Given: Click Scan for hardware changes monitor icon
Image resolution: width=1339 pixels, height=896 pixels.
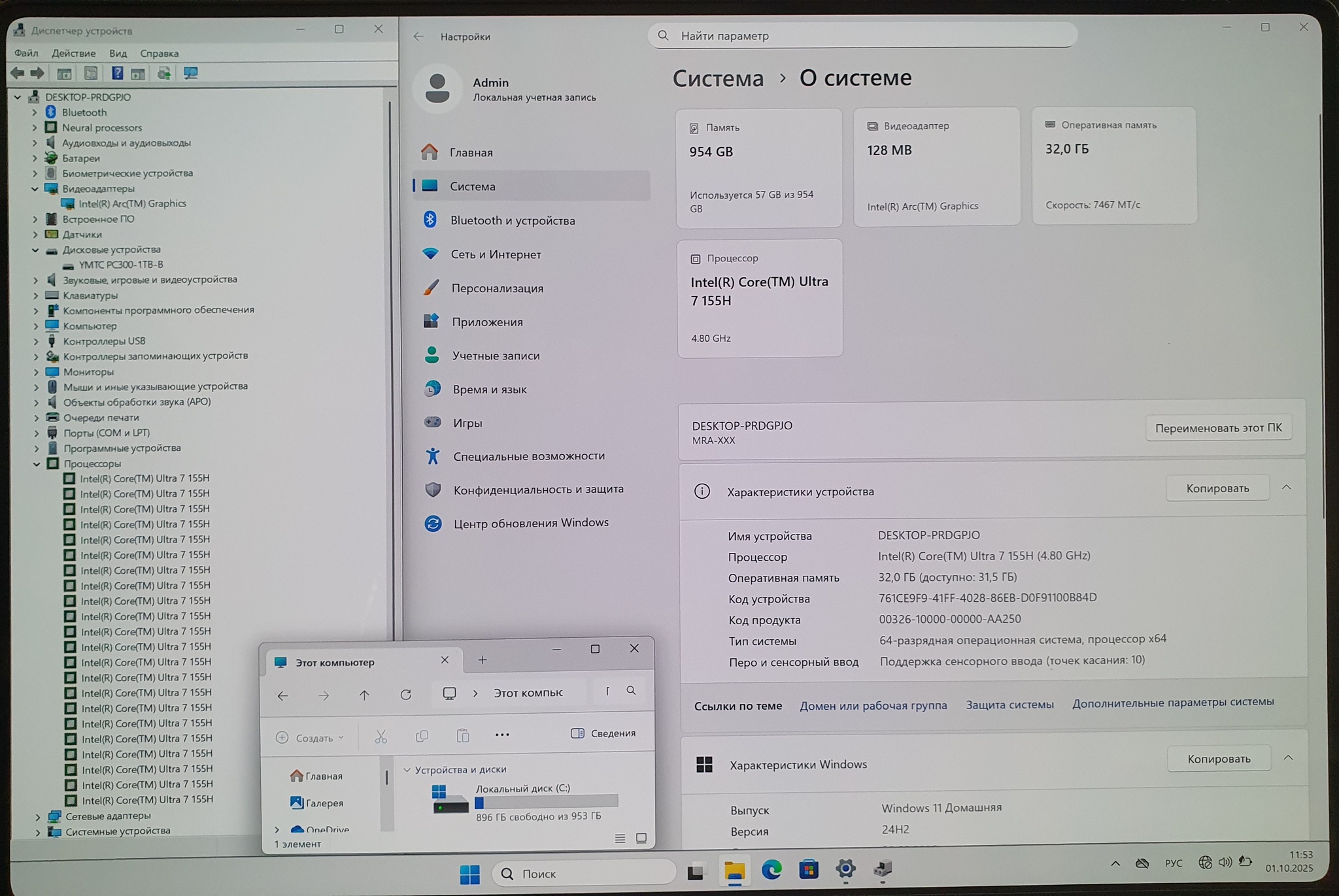Looking at the screenshot, I should click(x=190, y=73).
